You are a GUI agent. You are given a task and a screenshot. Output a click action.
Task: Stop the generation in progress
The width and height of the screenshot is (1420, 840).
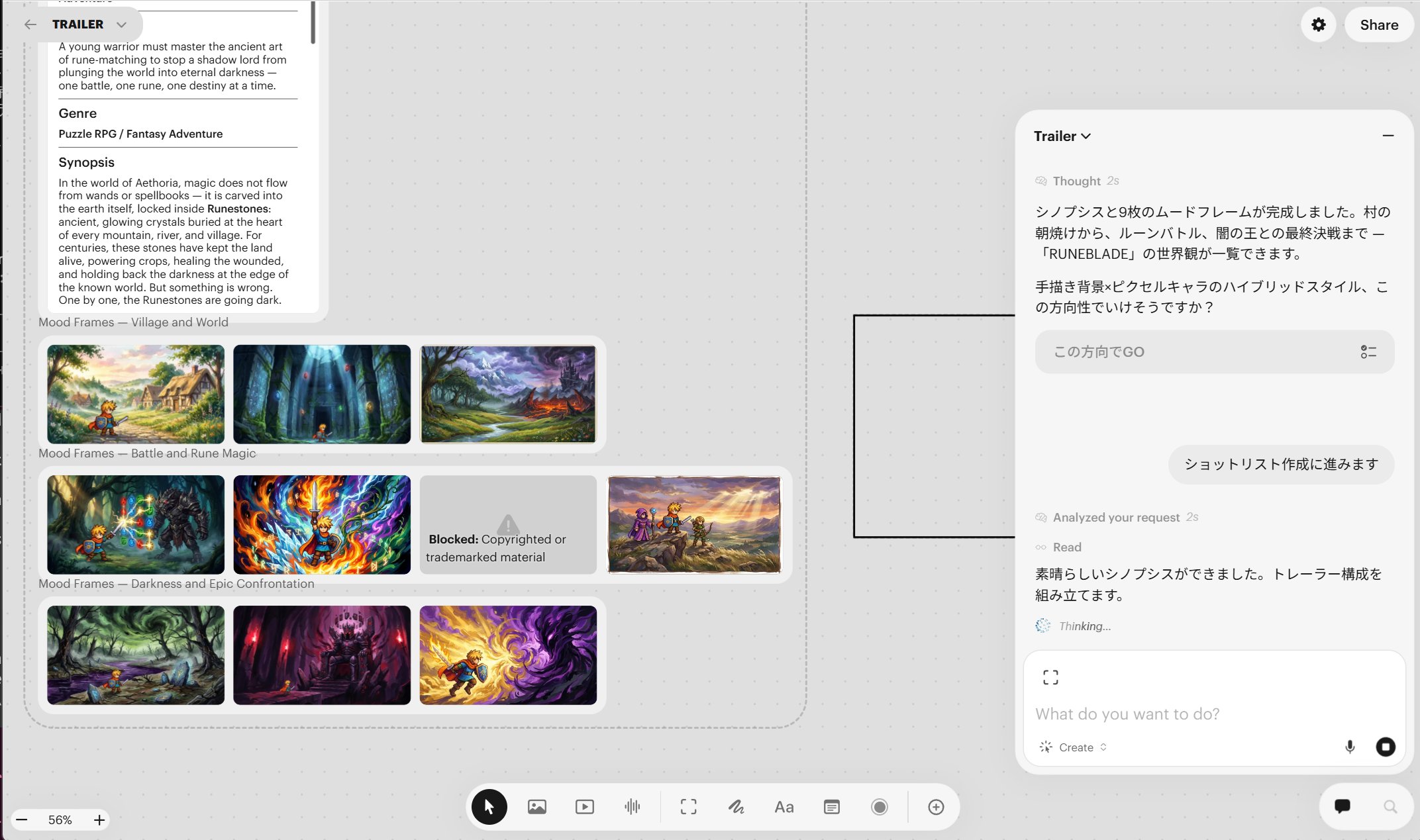pos(1385,747)
